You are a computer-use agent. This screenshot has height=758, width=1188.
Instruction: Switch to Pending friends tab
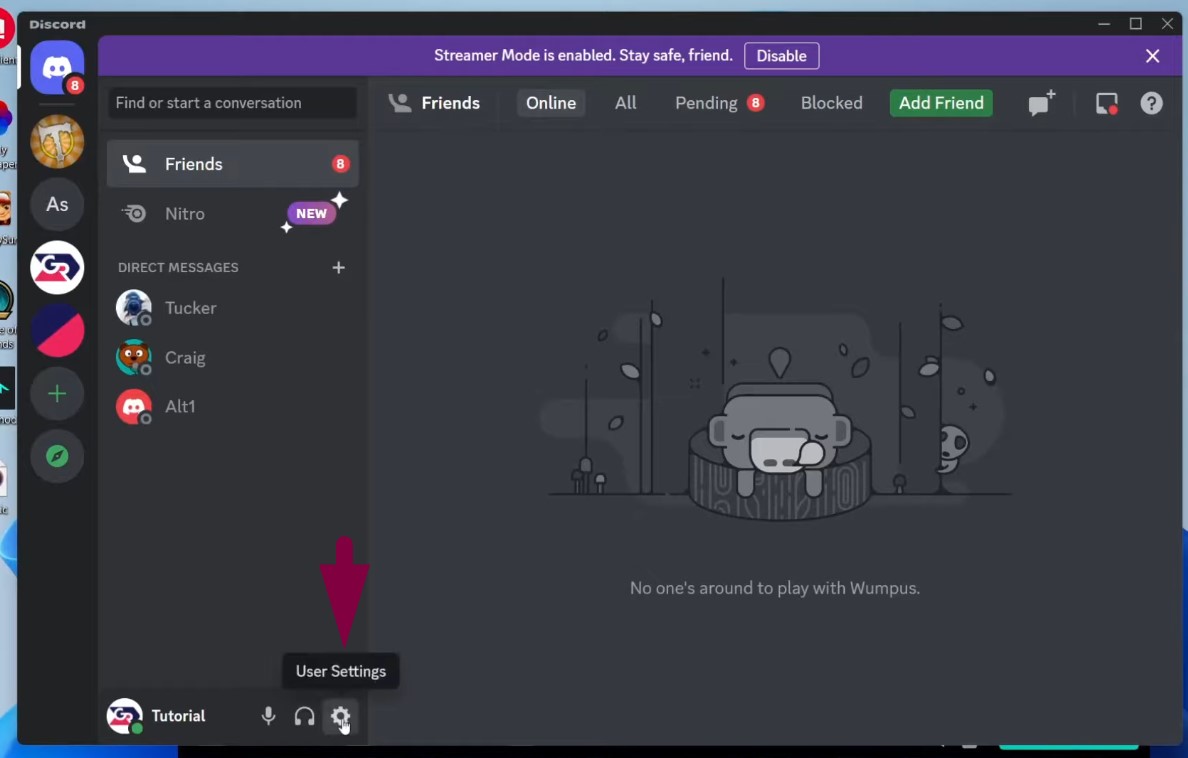[x=719, y=103]
